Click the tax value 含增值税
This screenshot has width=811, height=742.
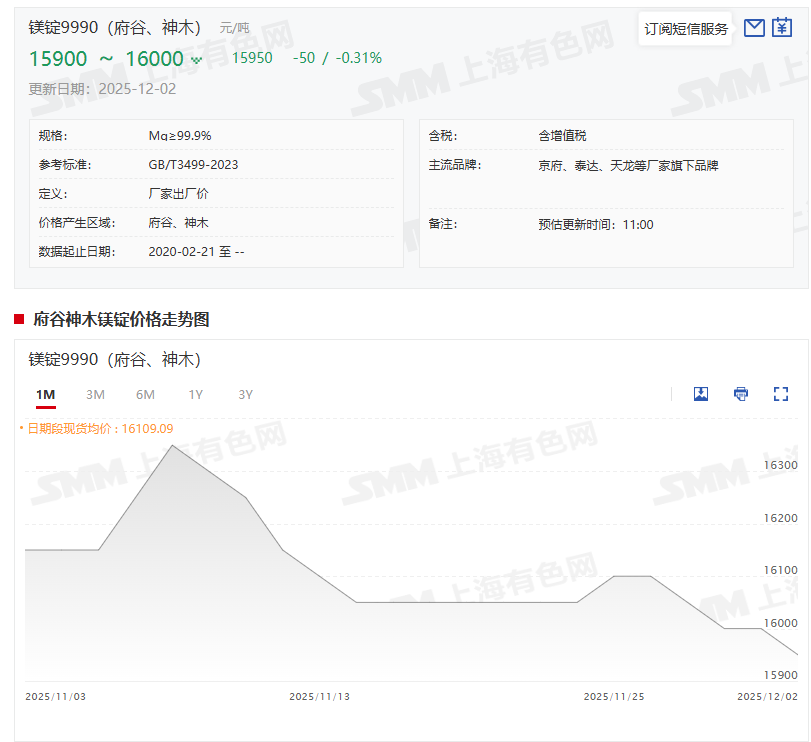pos(562,136)
